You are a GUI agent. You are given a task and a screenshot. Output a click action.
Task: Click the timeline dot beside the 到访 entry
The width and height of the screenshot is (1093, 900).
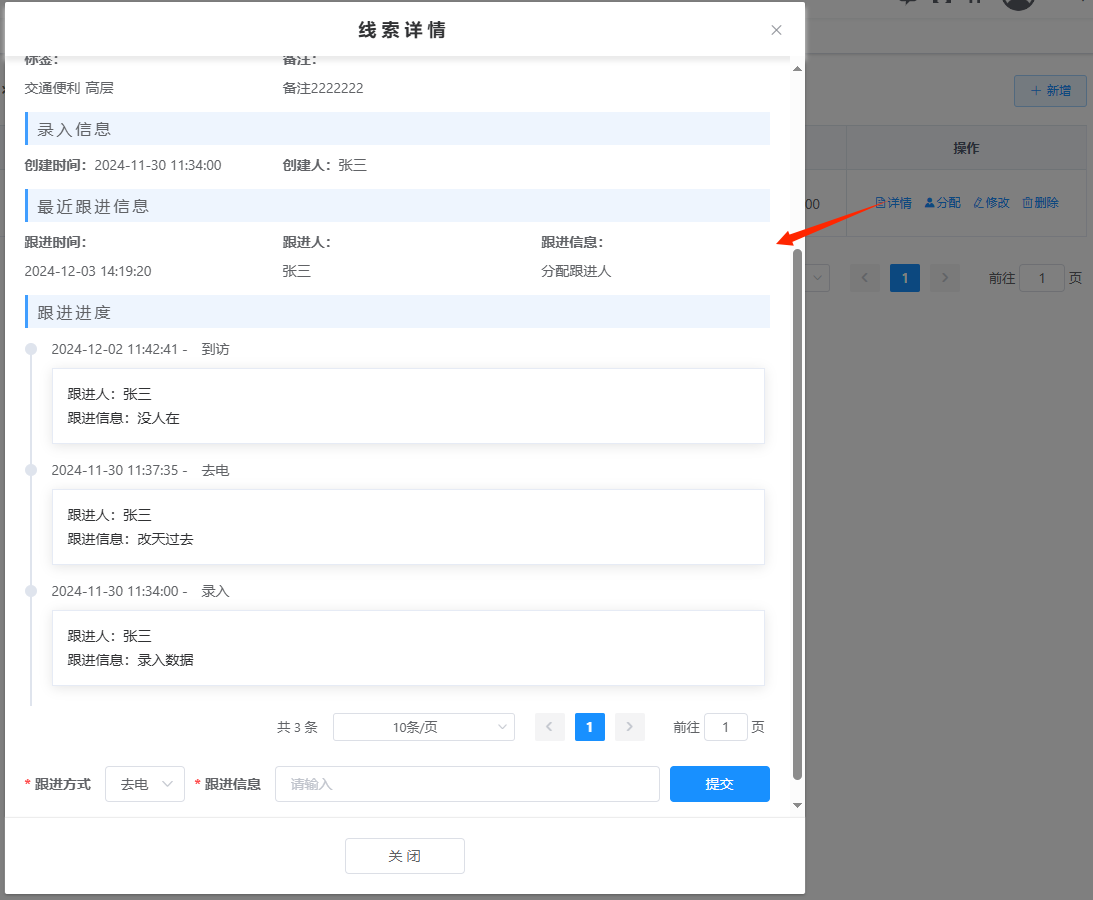[31, 349]
